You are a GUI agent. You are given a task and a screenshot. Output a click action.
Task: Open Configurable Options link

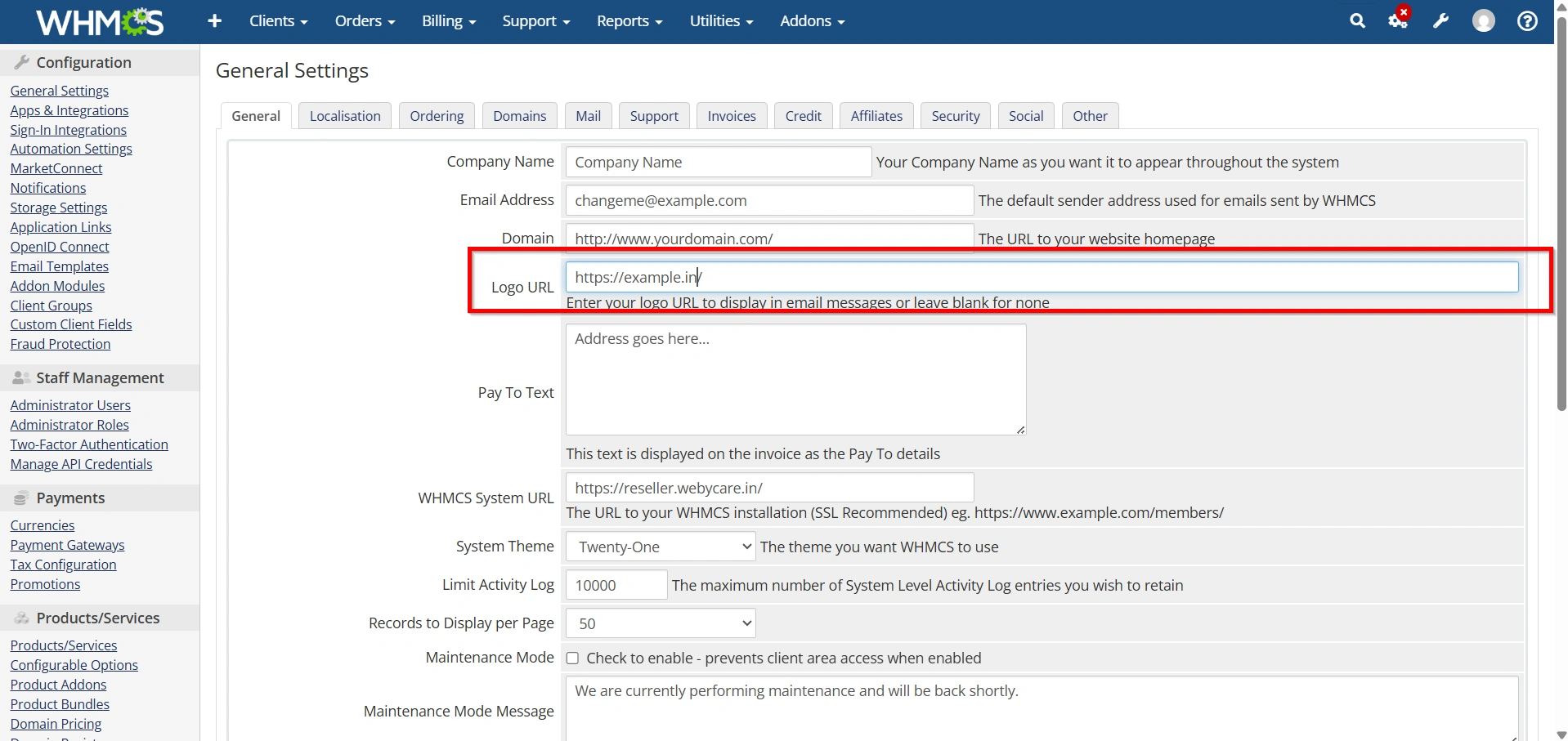74,665
